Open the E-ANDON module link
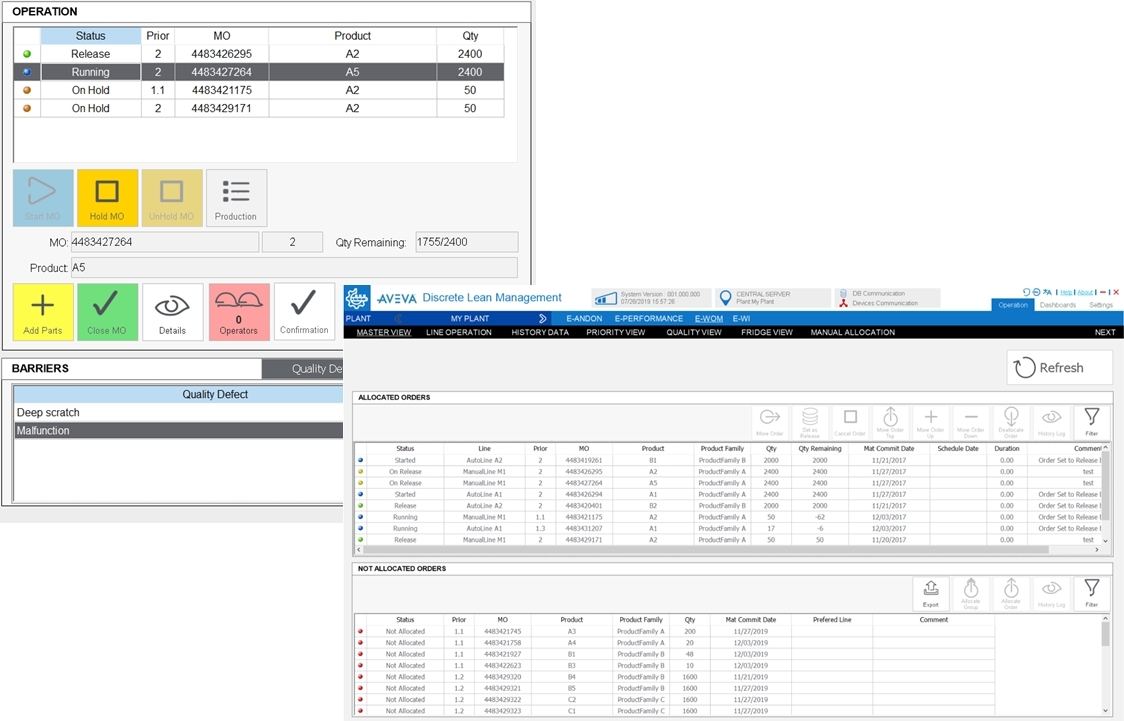 (x=584, y=318)
